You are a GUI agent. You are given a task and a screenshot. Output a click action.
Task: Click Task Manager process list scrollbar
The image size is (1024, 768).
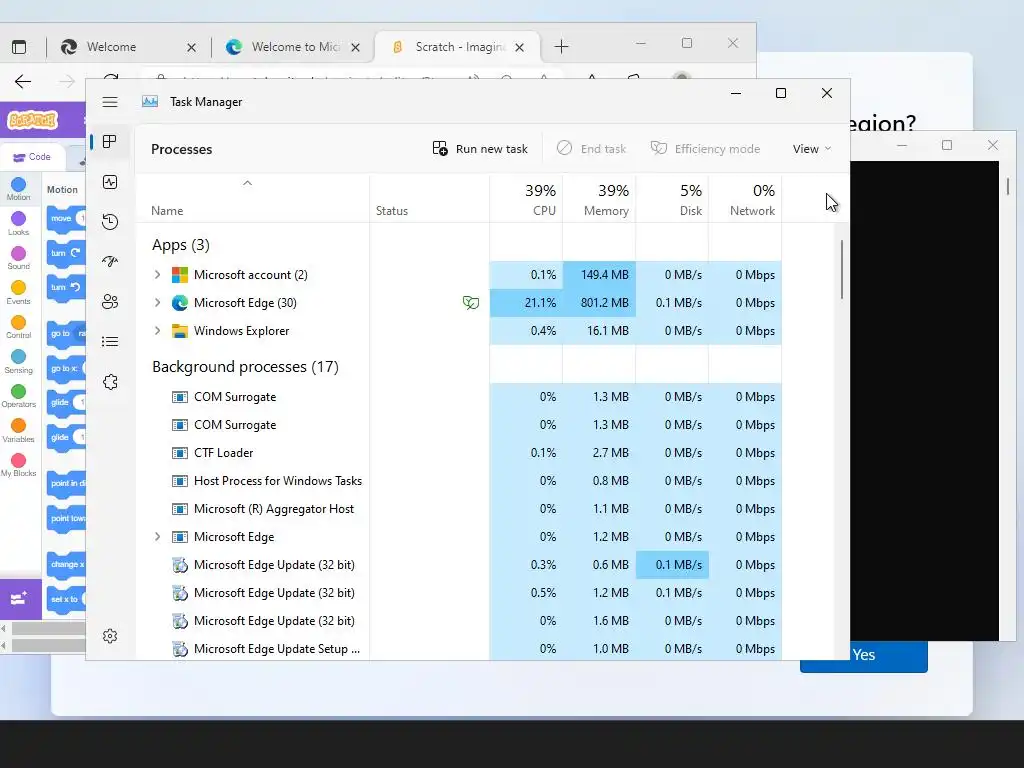[842, 270]
